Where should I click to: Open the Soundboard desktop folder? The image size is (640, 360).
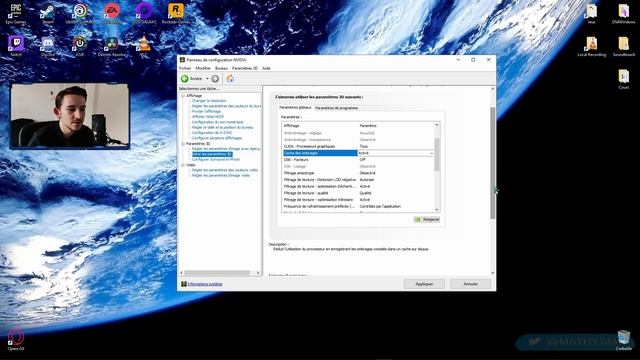tap(624, 46)
